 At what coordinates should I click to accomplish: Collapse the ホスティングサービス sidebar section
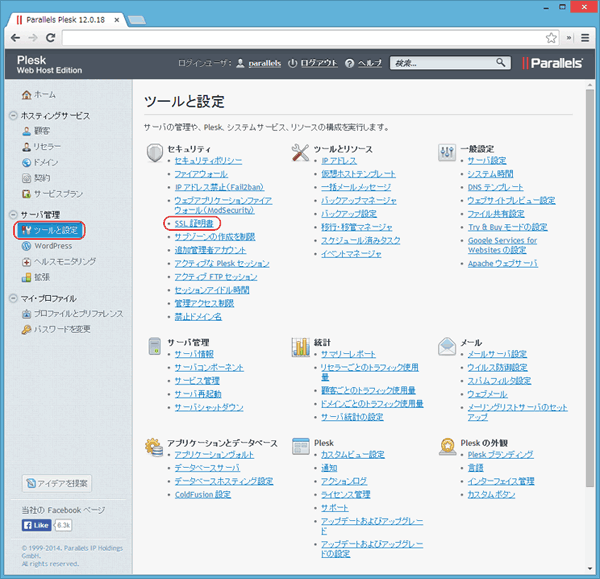pos(13,115)
